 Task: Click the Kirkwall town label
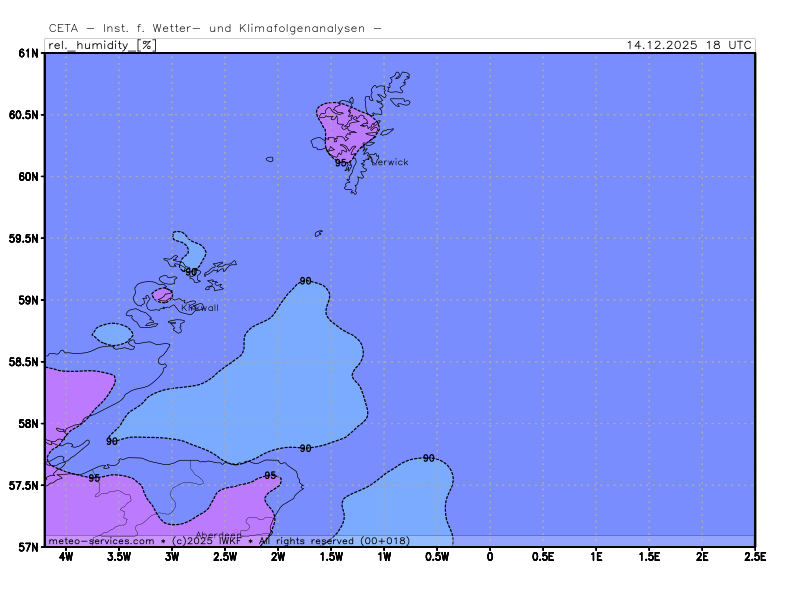pos(199,308)
